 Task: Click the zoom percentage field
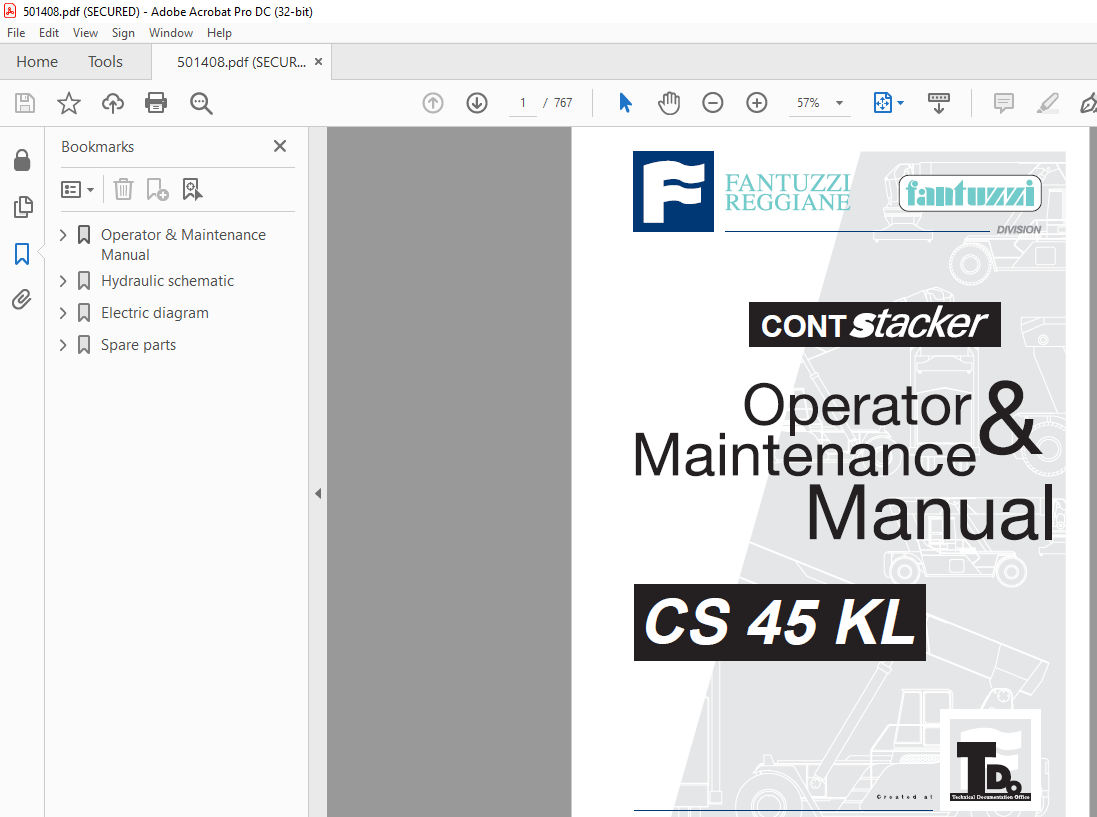click(x=809, y=103)
